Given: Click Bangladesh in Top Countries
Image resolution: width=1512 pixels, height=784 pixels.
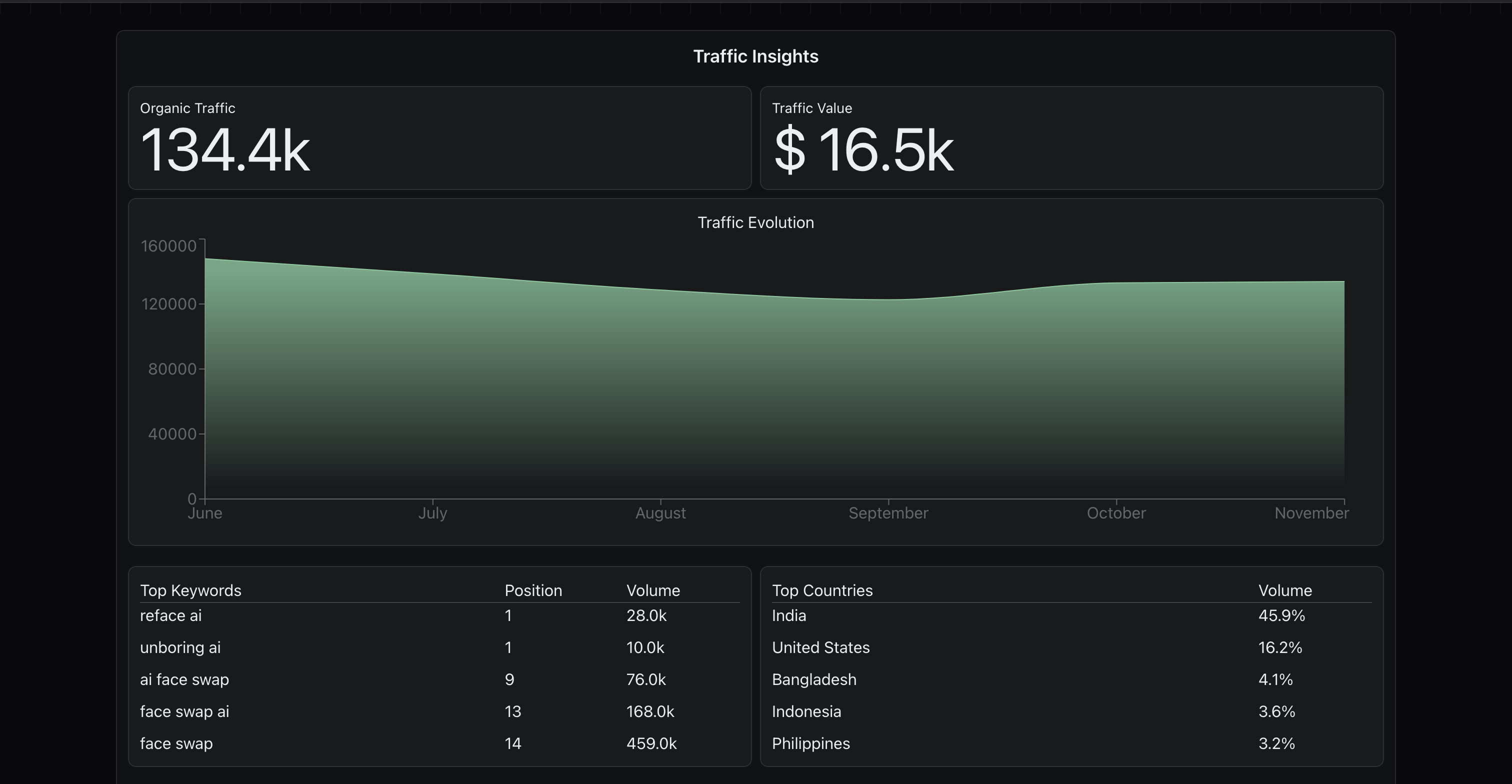Looking at the screenshot, I should [814, 679].
